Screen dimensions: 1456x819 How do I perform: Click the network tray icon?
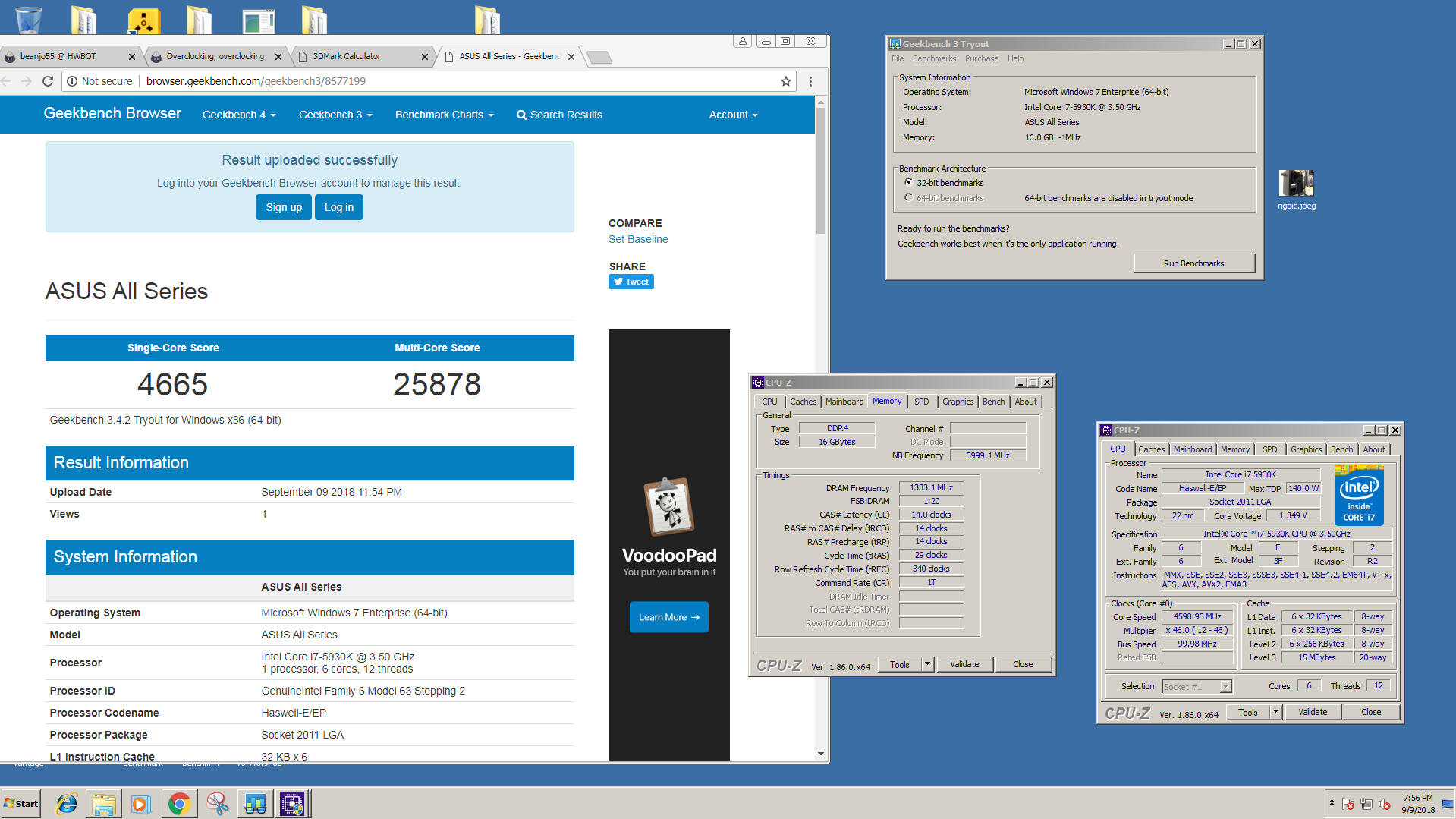1366,804
